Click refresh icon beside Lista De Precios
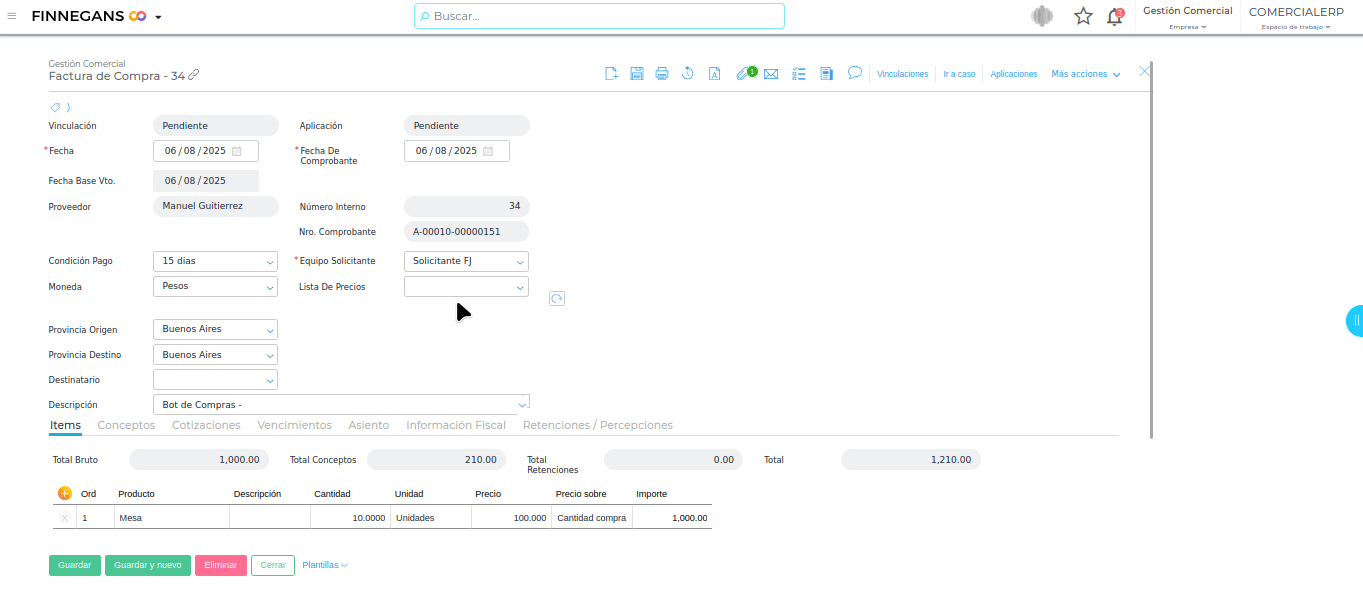 tap(557, 298)
